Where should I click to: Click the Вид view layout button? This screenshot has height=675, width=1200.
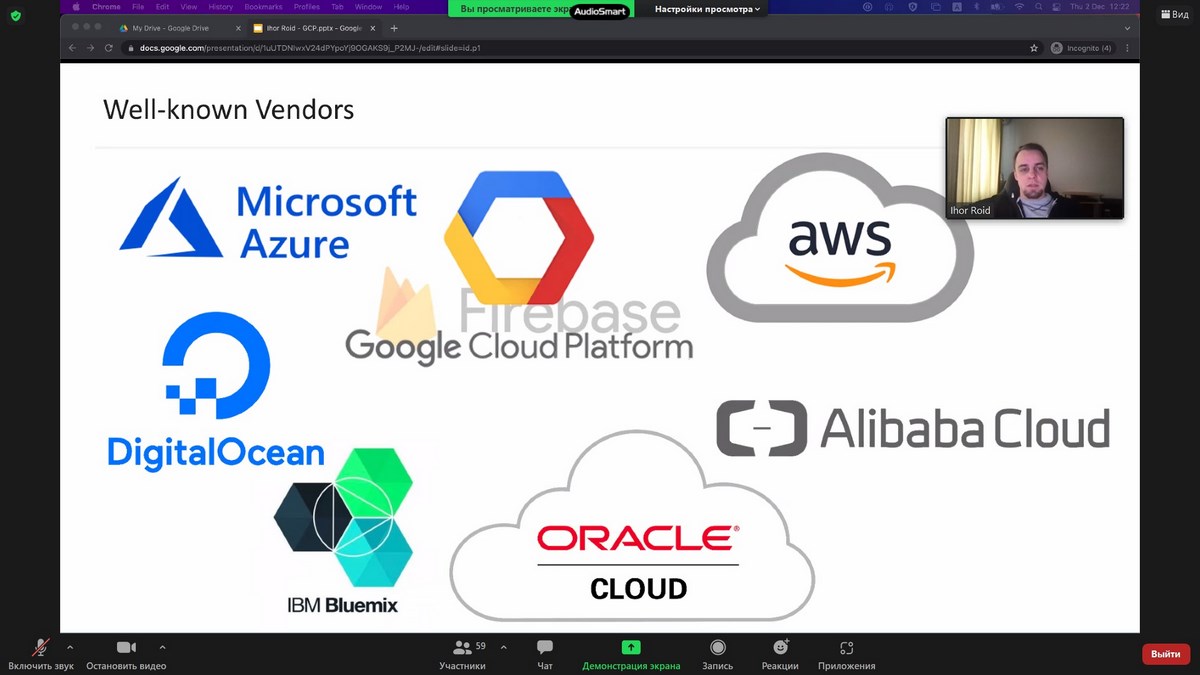(1174, 15)
